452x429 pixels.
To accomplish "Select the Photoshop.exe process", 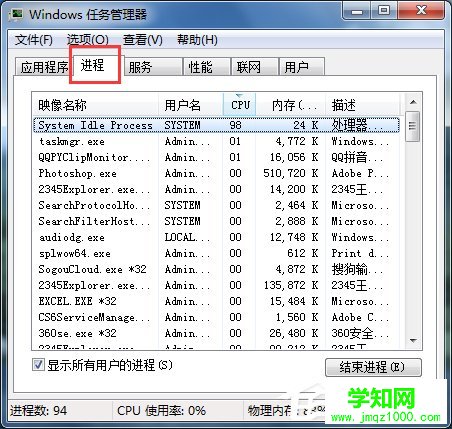I will pos(216,173).
